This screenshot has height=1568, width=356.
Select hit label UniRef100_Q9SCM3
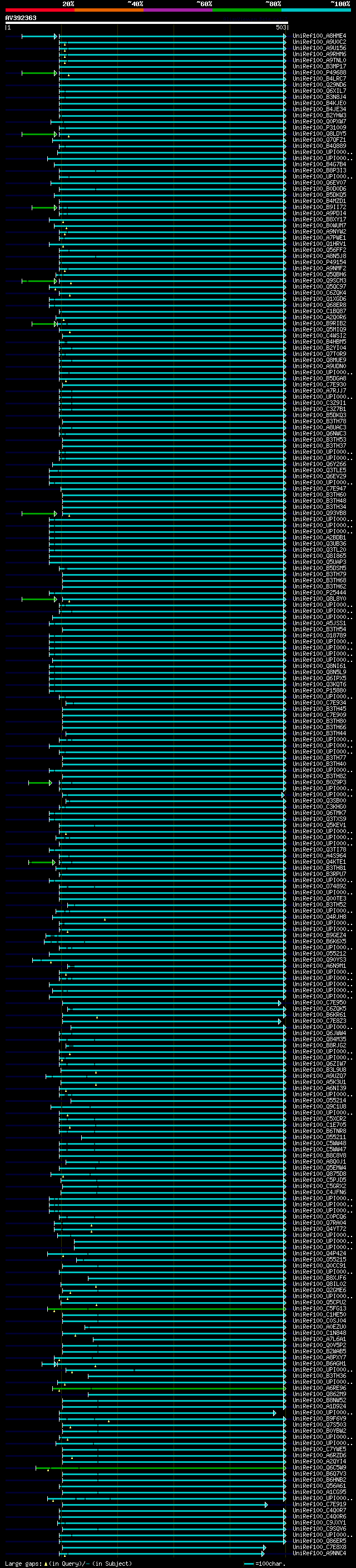coord(319,280)
